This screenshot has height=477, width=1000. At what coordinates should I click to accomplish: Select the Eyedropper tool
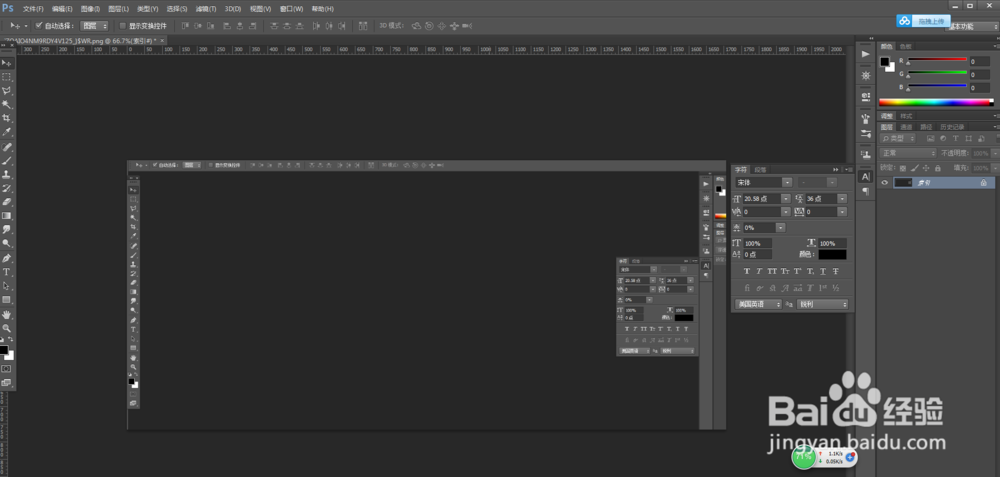point(7,133)
